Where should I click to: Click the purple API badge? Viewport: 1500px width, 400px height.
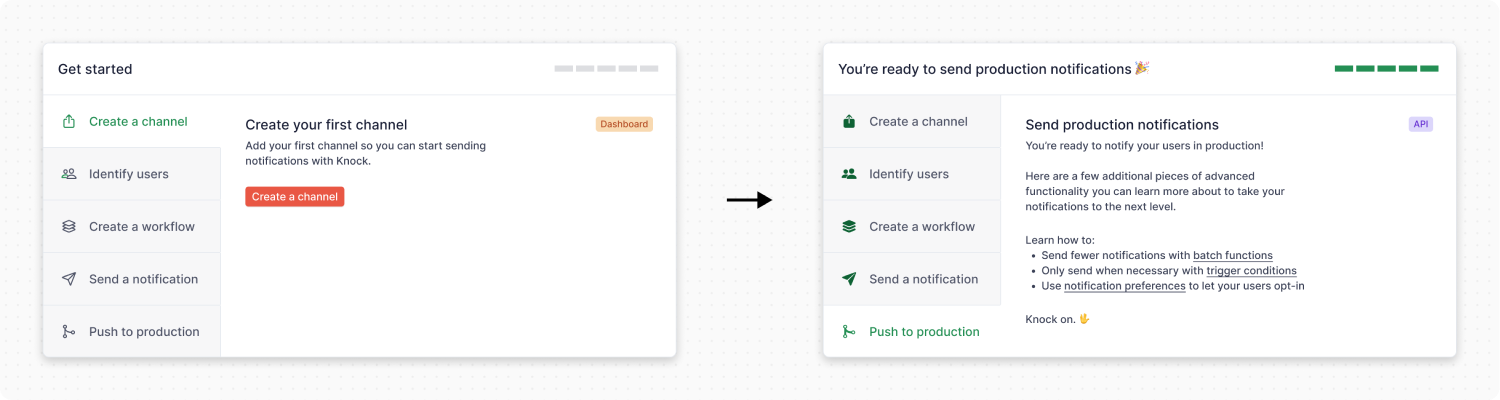[1420, 125]
